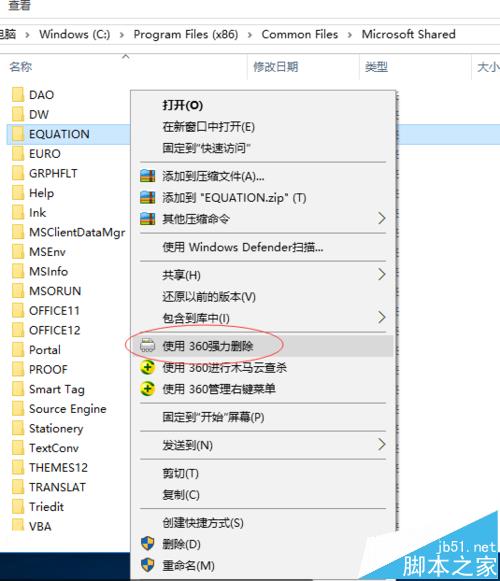Click the shield icon next to 删除(D)
Image resolution: width=500 pixels, height=581 pixels.
coord(148,544)
